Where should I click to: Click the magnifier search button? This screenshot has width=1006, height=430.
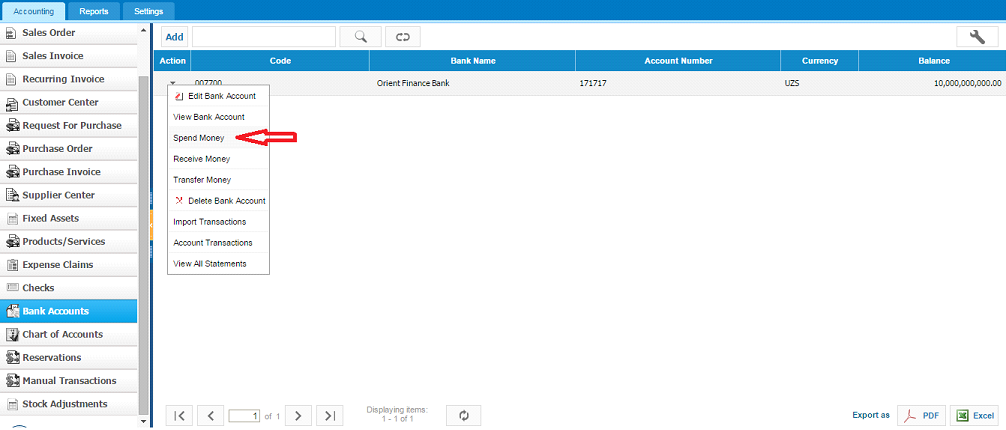point(361,37)
